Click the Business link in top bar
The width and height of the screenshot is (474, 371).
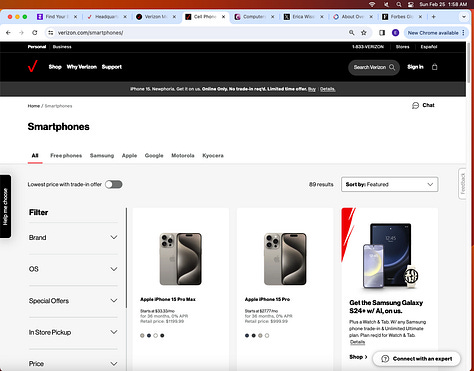[x=62, y=47]
